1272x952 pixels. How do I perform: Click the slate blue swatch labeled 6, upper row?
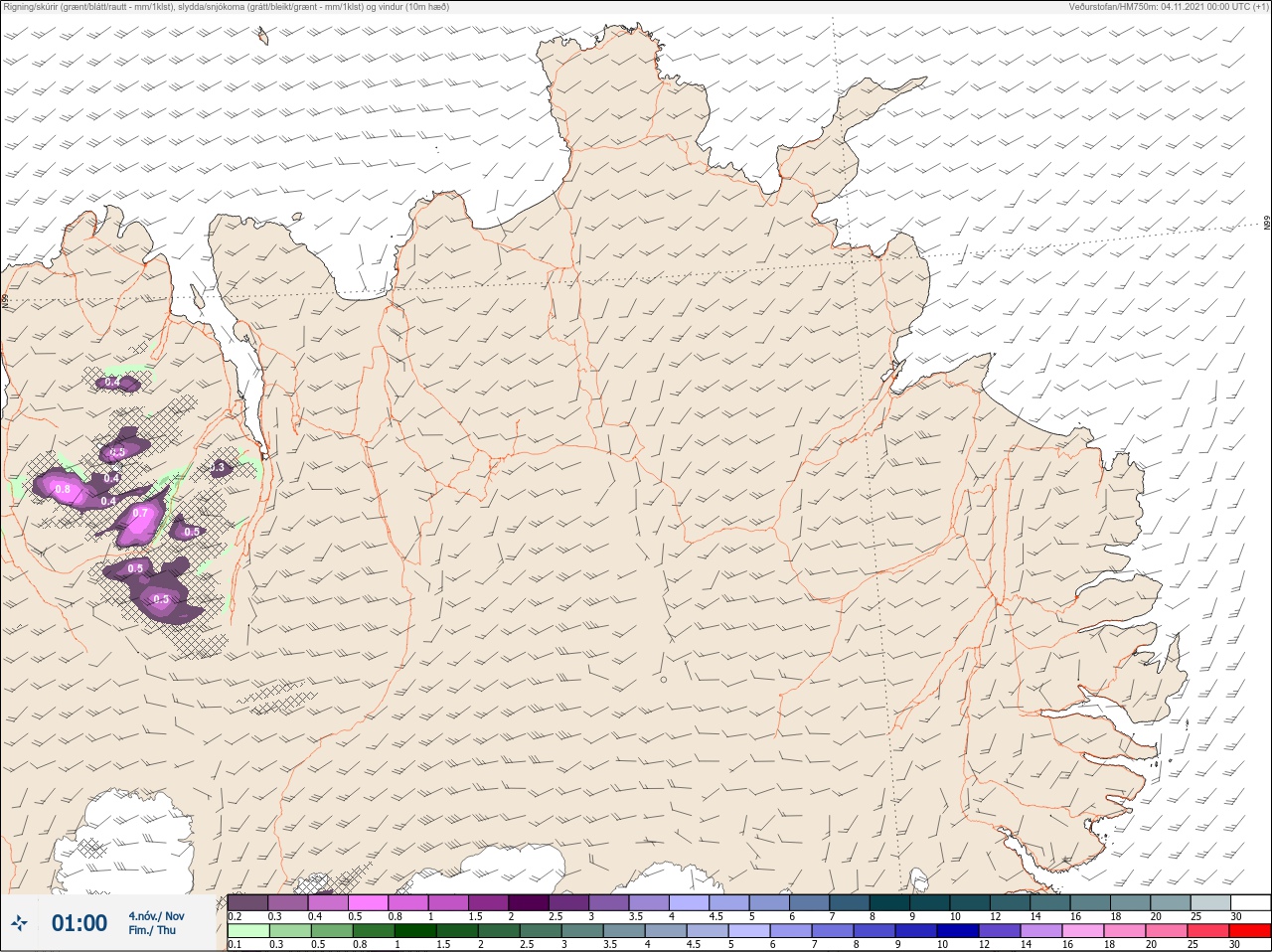pyautogui.click(x=809, y=903)
